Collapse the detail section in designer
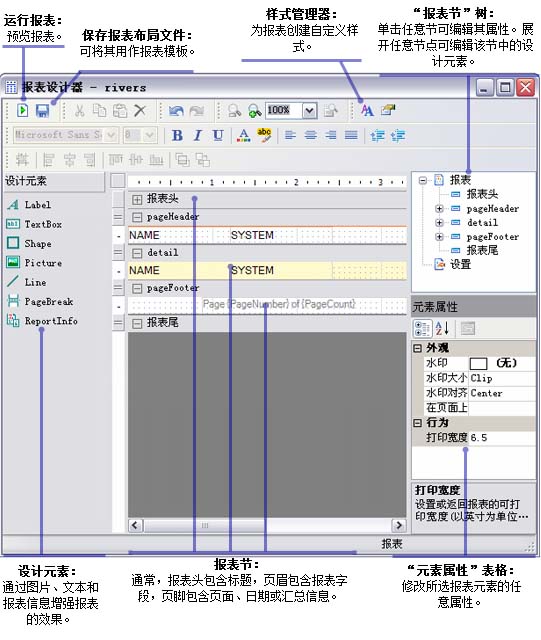 pyautogui.click(x=137, y=253)
